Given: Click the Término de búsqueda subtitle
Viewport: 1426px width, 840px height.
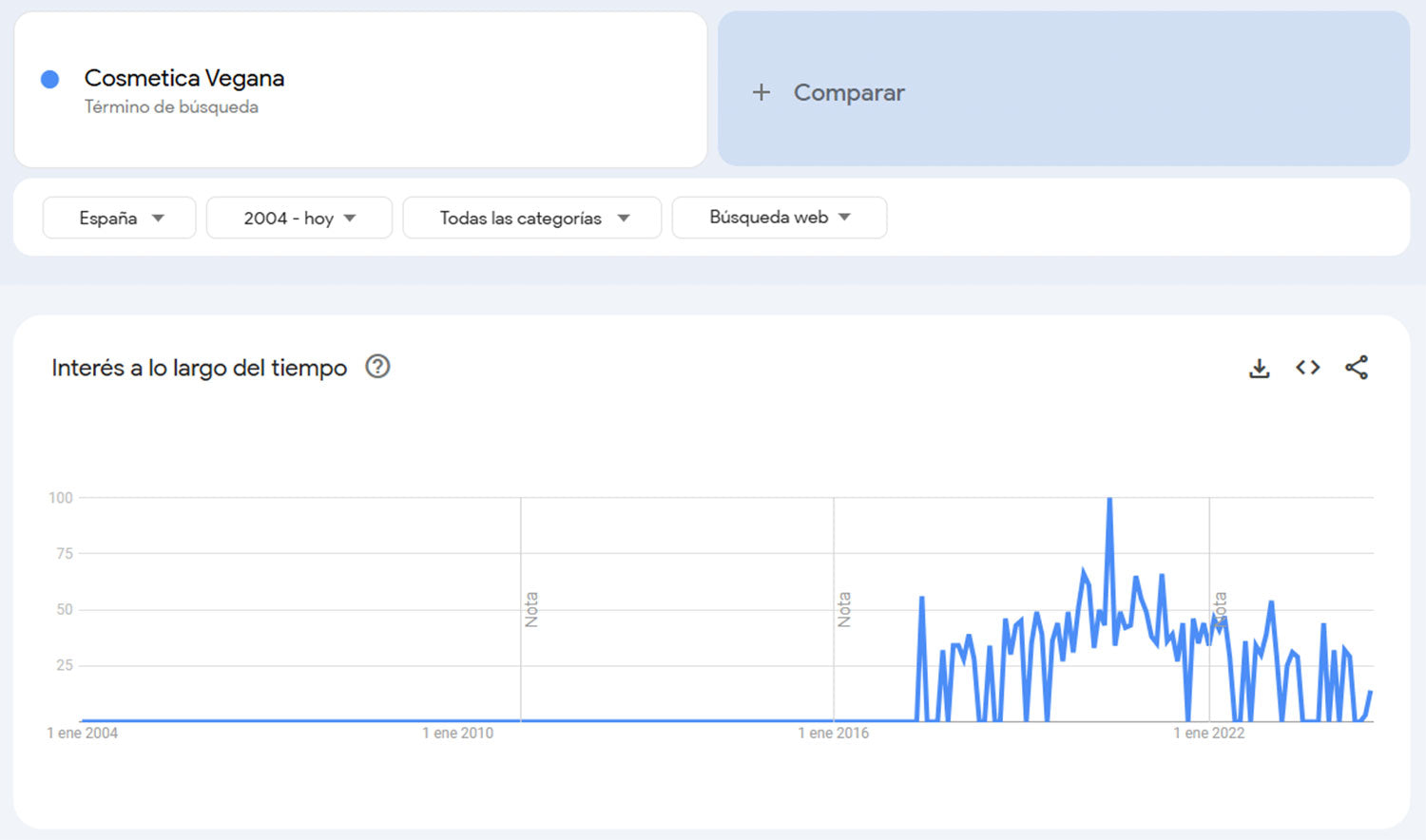Looking at the screenshot, I should click(x=171, y=106).
